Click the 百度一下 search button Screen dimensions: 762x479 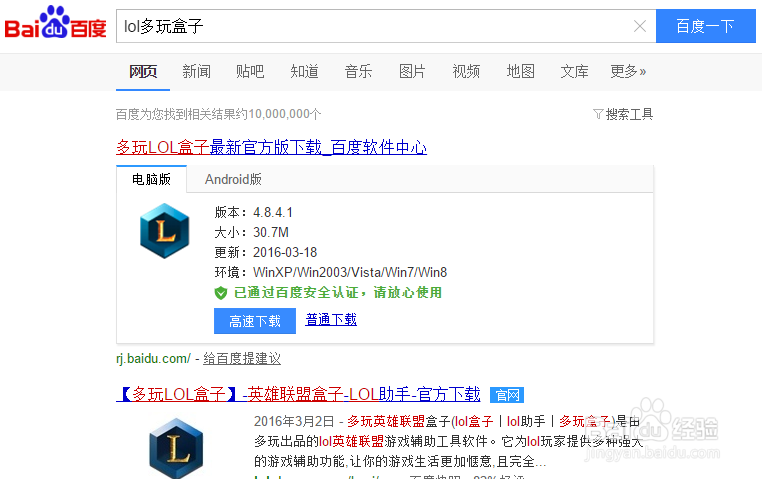coord(706,26)
